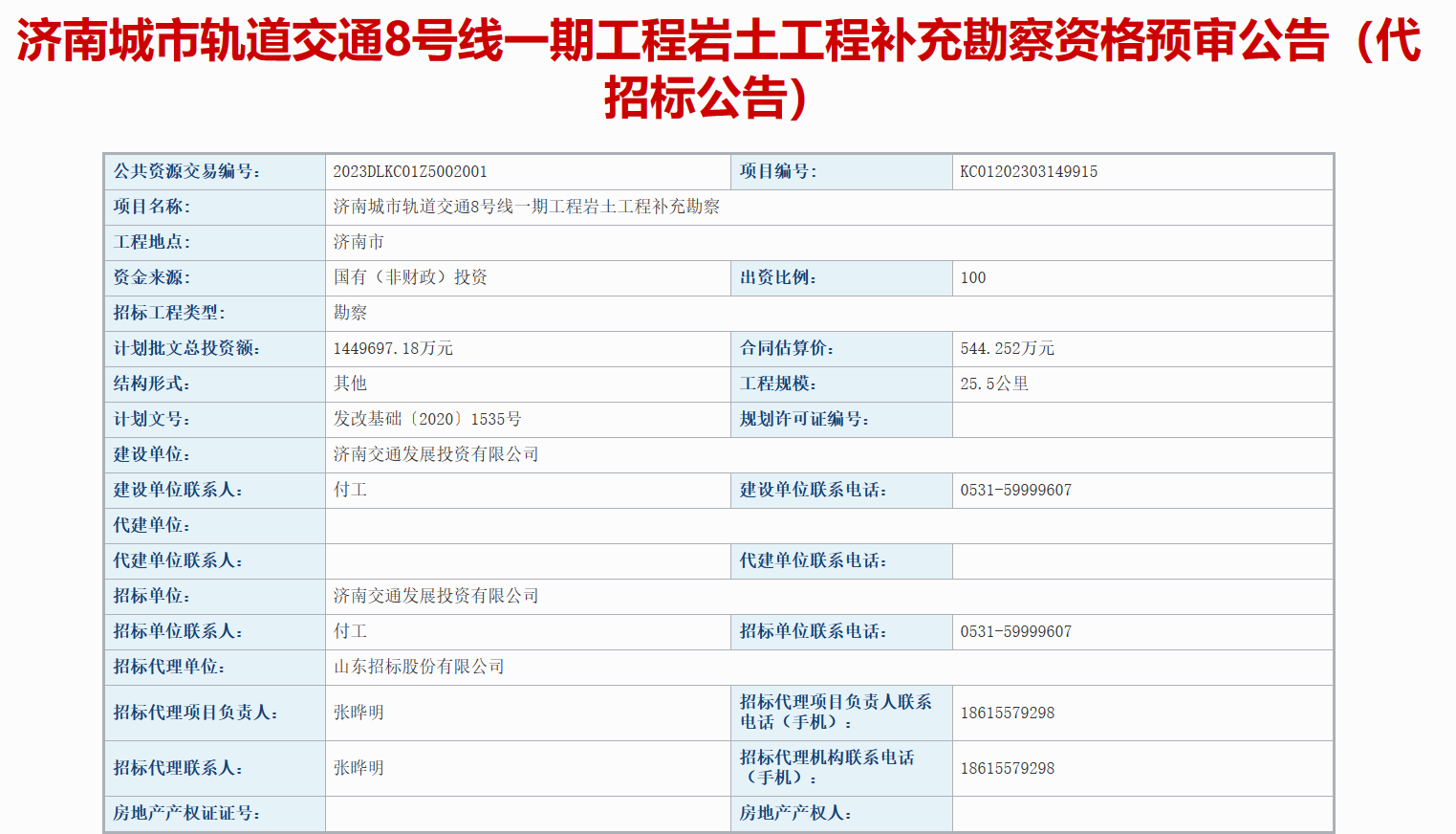Click the 房地产产权证证号 label
The height and width of the screenshot is (834, 1456).
pos(186,813)
